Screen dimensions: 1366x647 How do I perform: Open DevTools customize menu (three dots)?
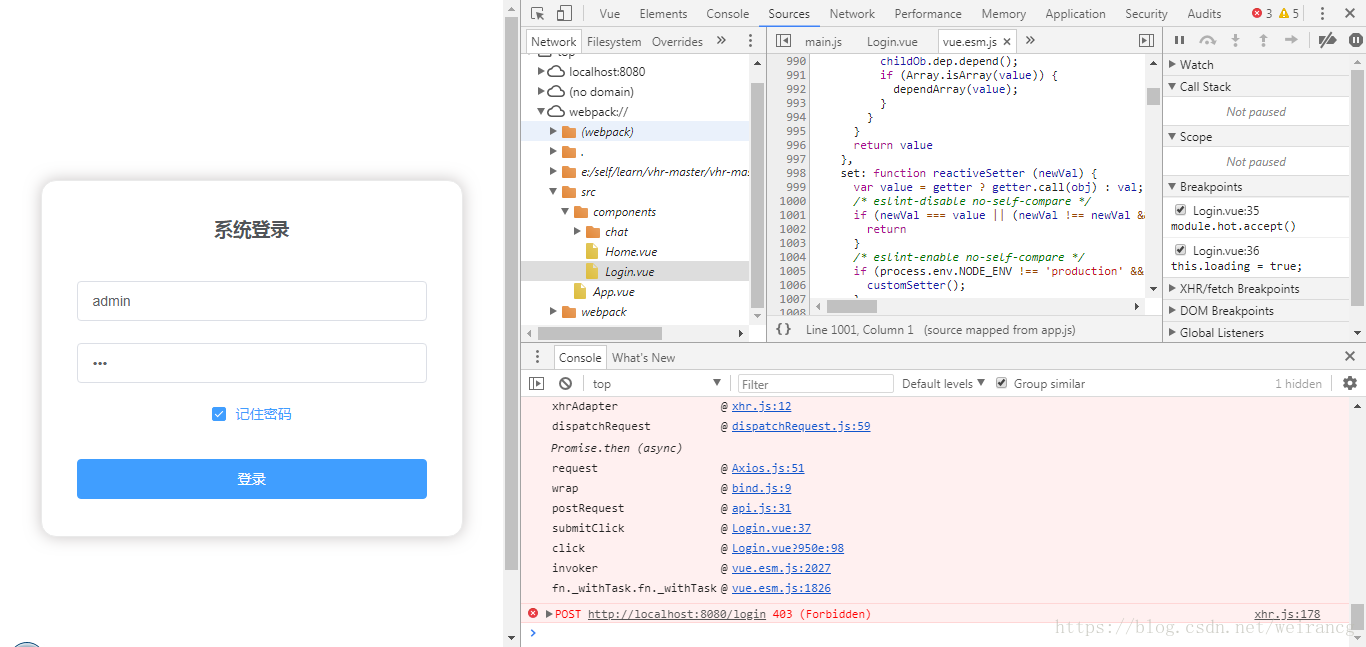click(x=1322, y=14)
